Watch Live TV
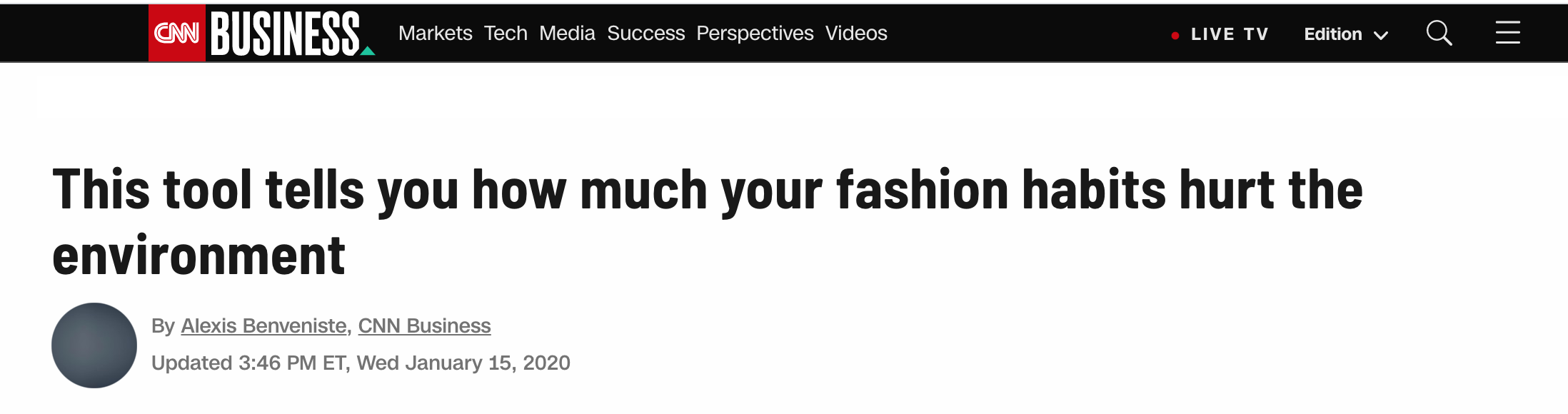 (1229, 34)
